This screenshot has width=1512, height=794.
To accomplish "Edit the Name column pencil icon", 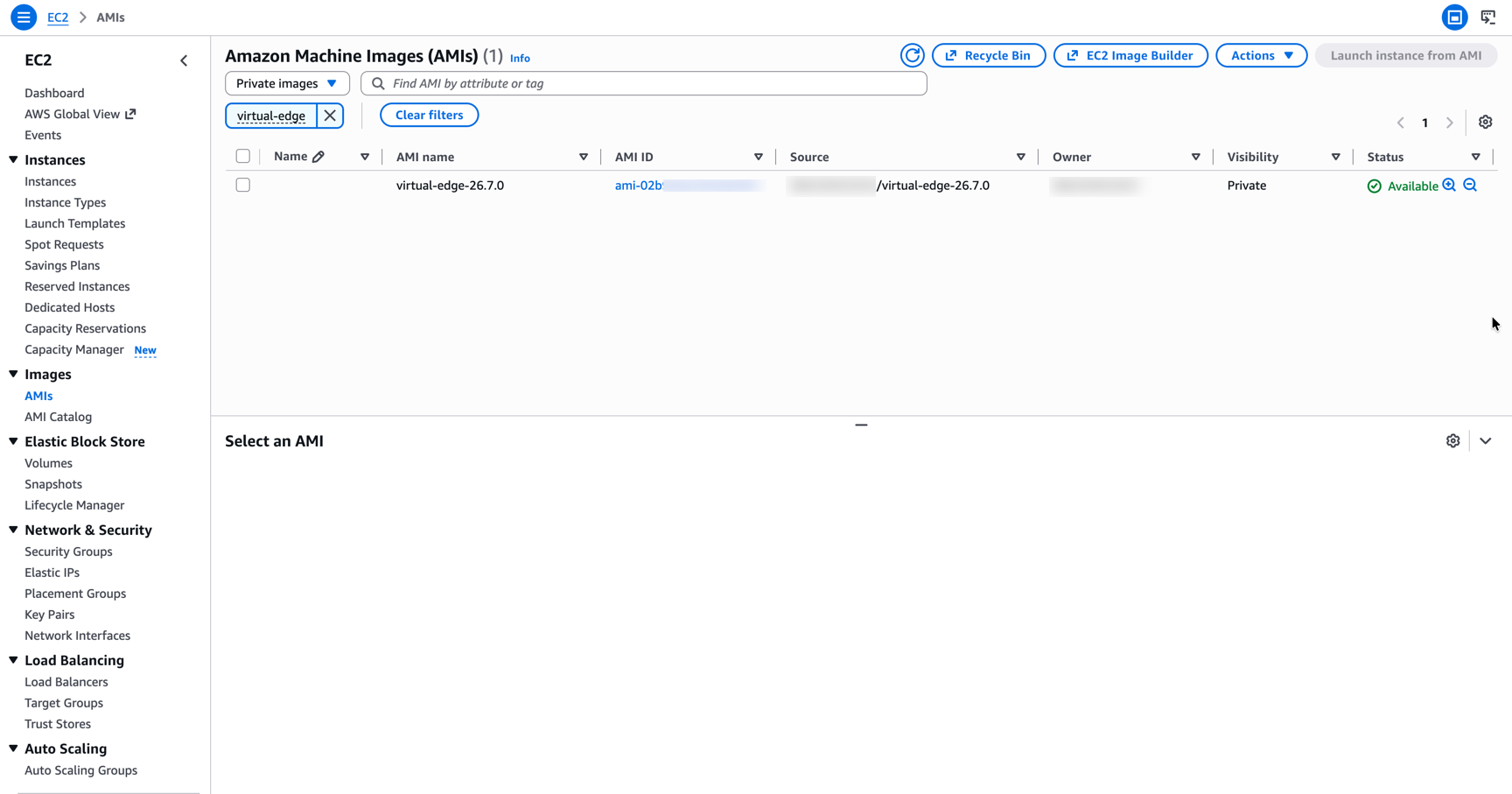I will [x=318, y=157].
